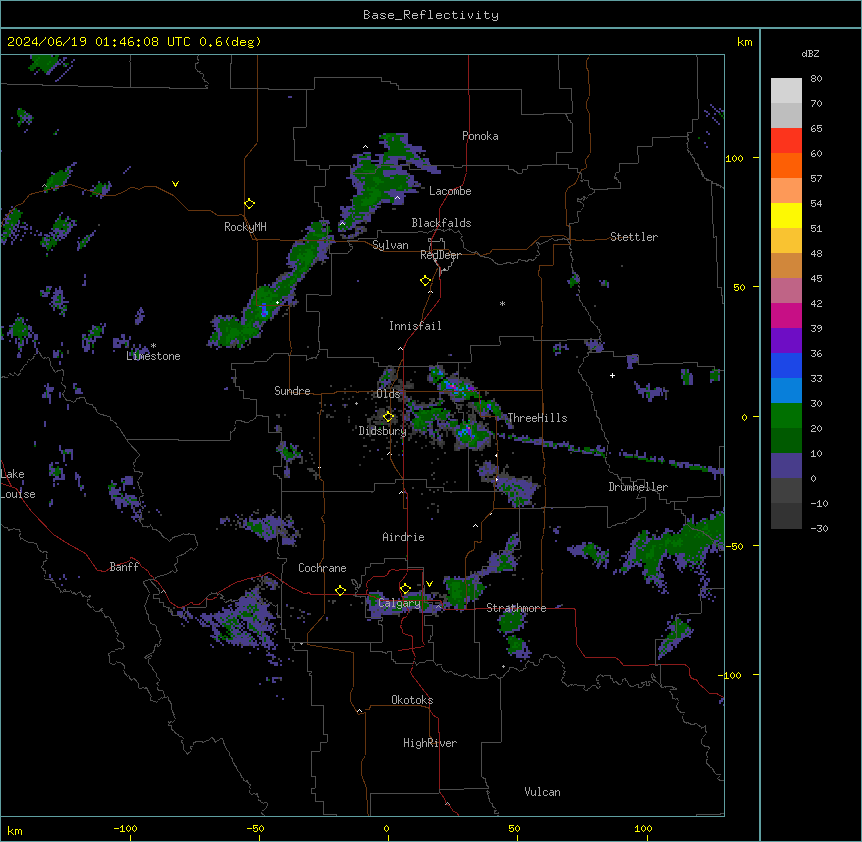Click the ThreeHills label
This screenshot has width=862, height=842.
537,418
